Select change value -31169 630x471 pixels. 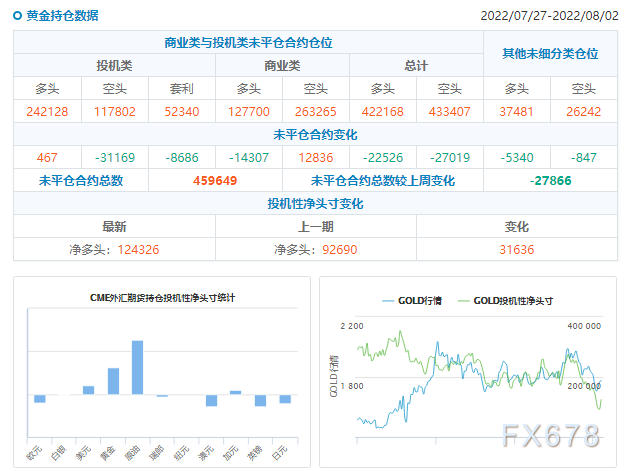(115, 158)
